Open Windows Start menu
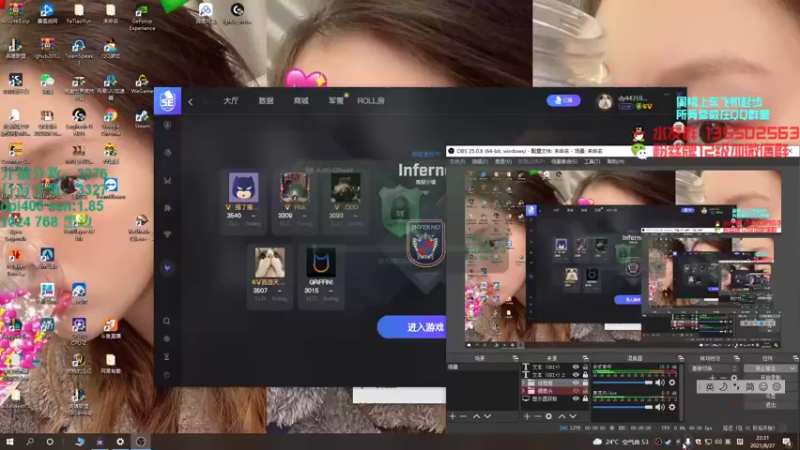The height and width of the screenshot is (450, 800). click(x=10, y=441)
